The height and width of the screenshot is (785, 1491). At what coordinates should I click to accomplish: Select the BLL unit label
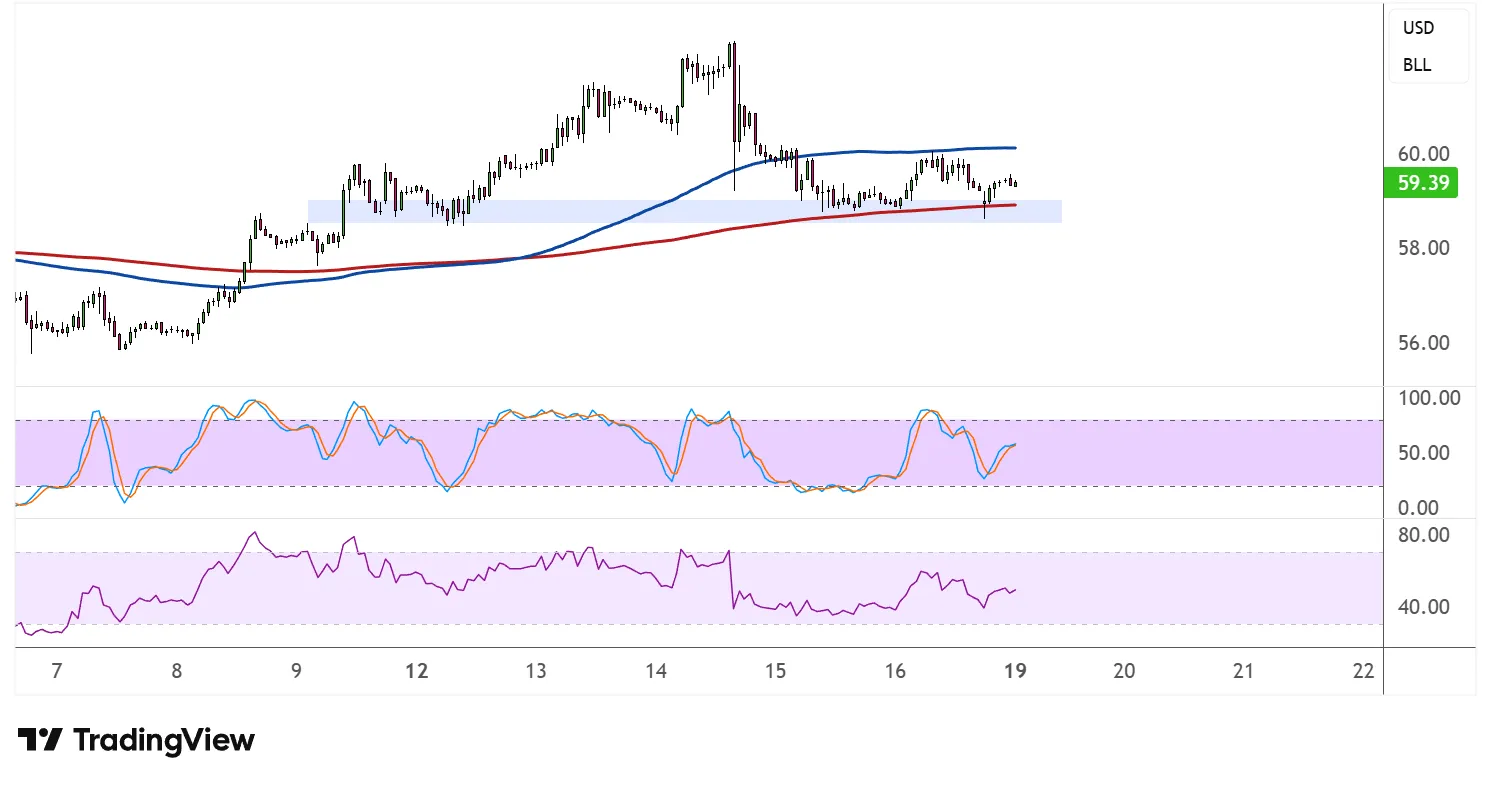coord(1417,65)
